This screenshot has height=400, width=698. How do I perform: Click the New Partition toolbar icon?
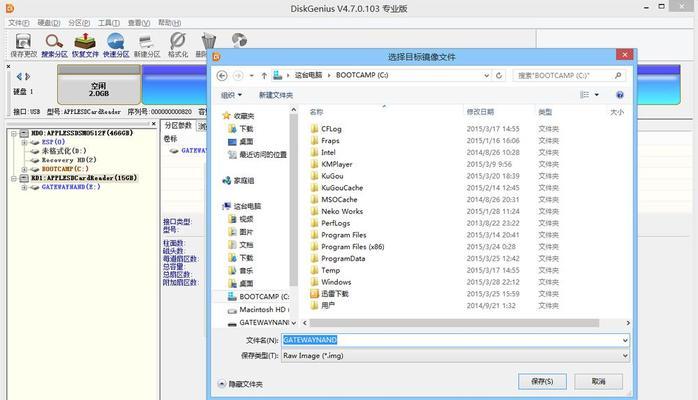pos(146,42)
